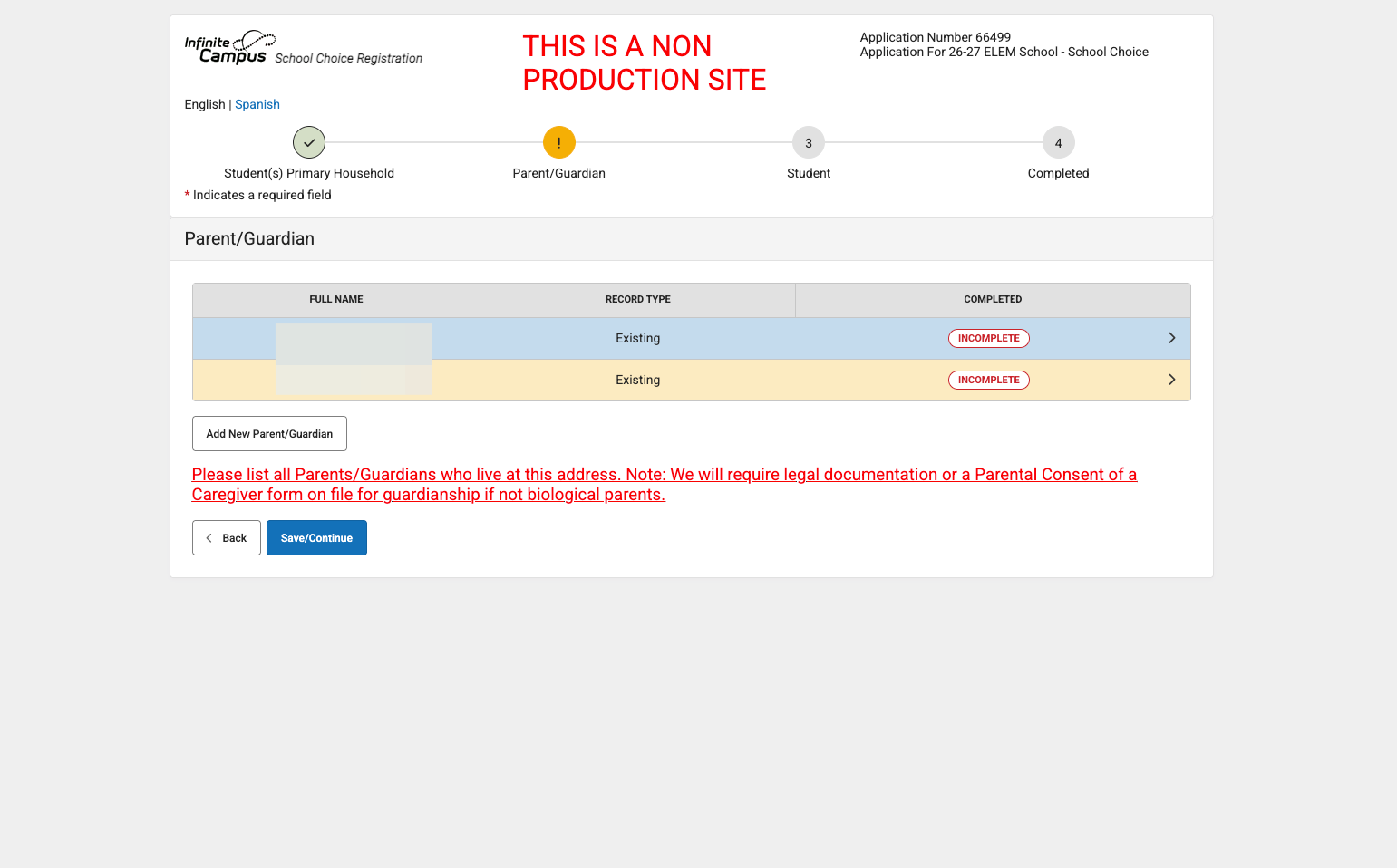This screenshot has height=868, width=1397.
Task: Click INCOMPLETE badge in yellow row
Action: [989, 380]
